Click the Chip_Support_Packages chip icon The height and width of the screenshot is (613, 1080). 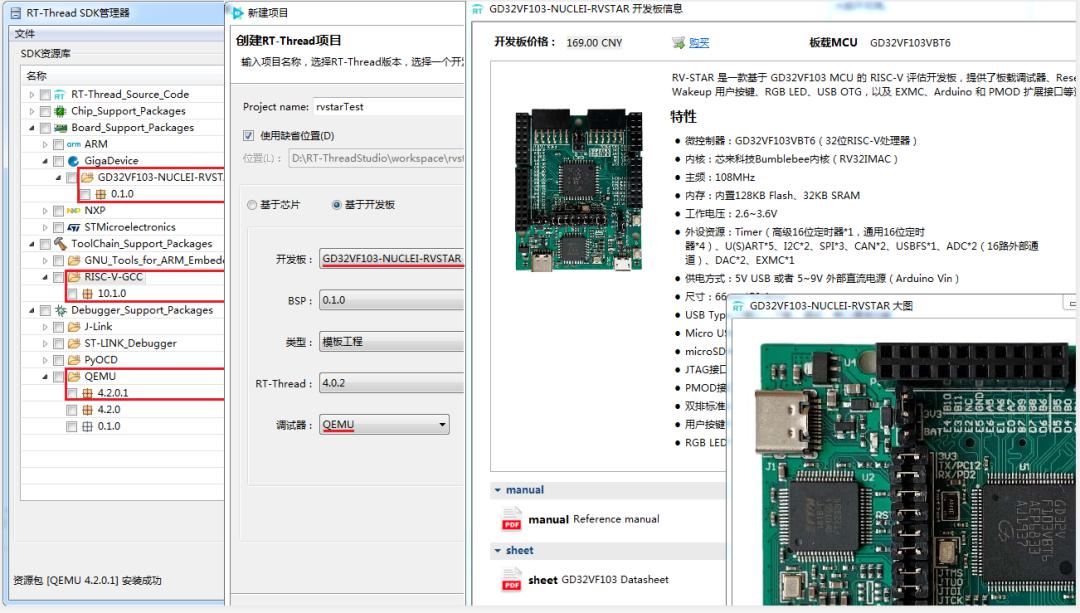[60, 111]
